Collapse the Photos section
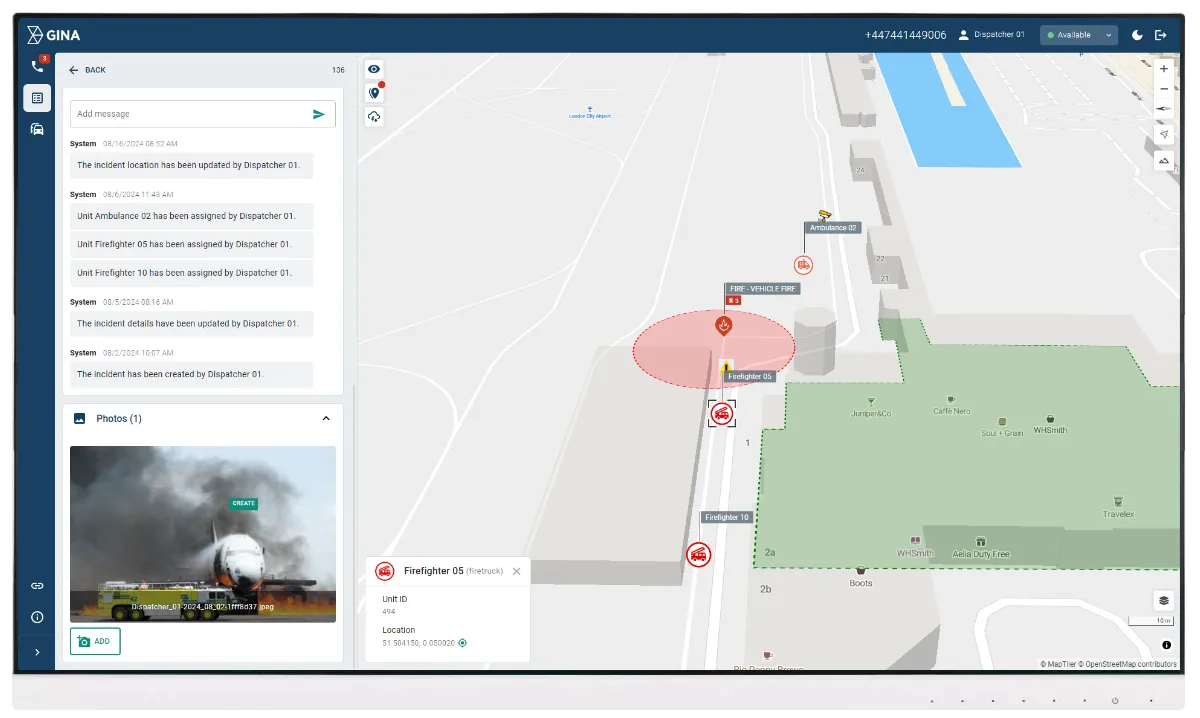 (x=325, y=418)
